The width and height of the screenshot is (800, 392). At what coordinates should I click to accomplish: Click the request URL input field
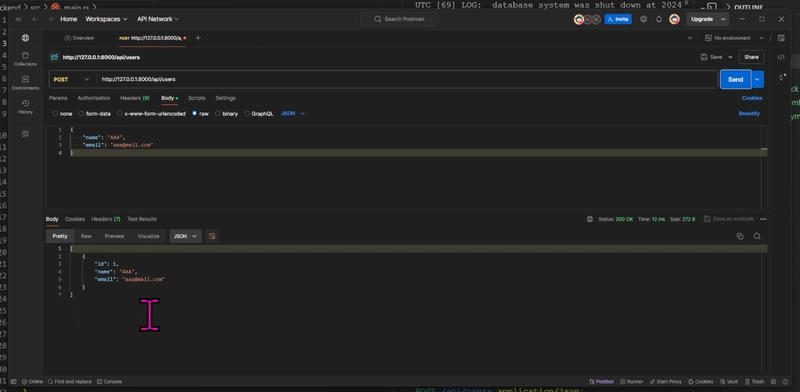(x=407, y=79)
